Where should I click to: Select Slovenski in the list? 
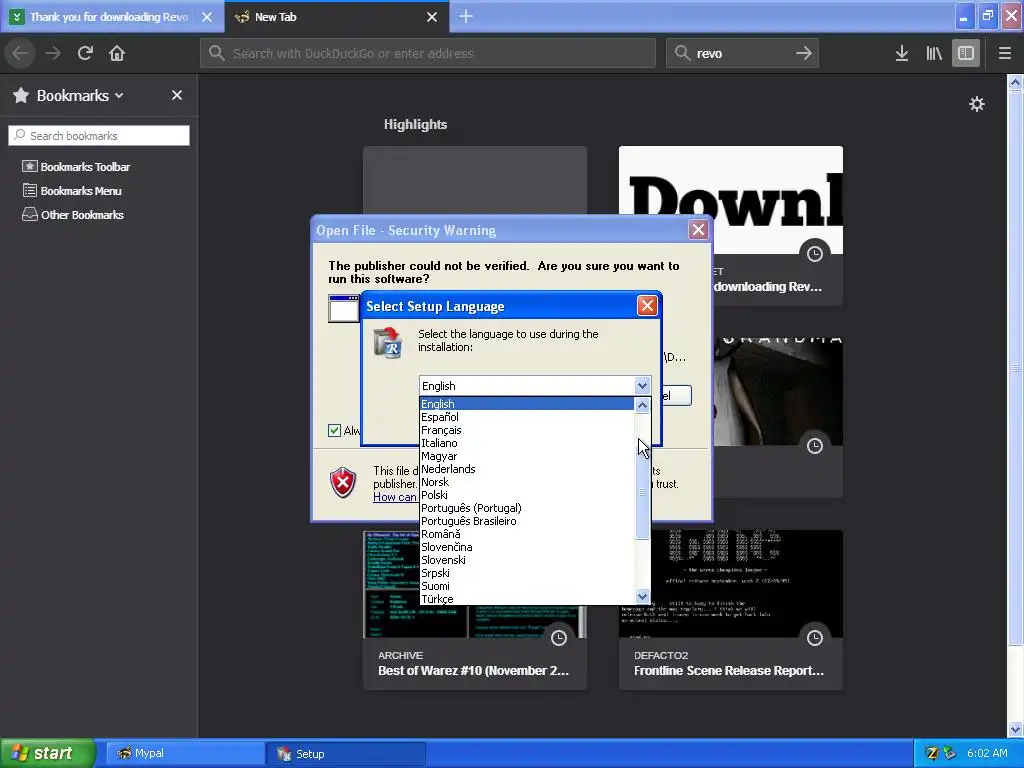pyautogui.click(x=526, y=560)
